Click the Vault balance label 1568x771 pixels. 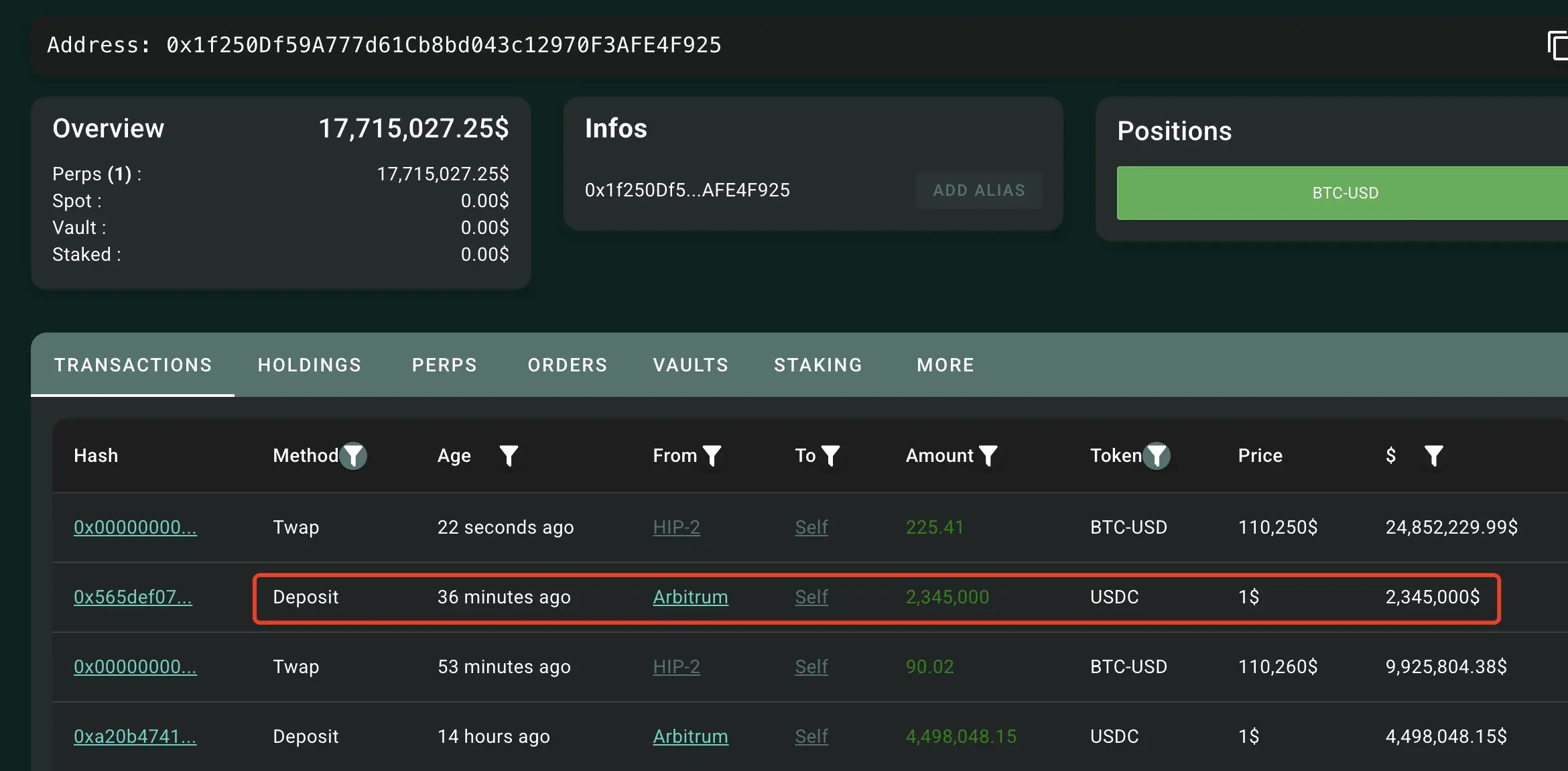pyautogui.click(x=79, y=227)
